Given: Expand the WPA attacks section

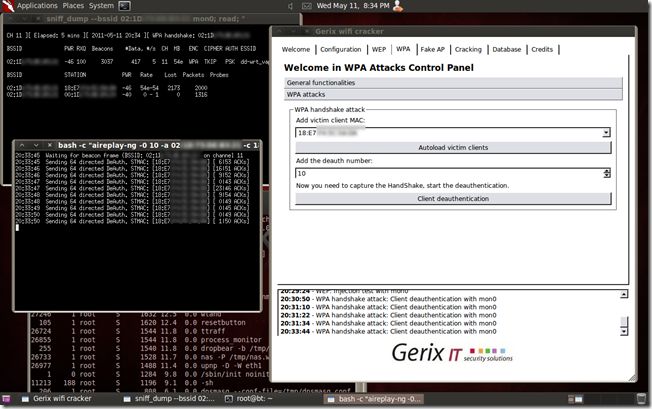Looking at the screenshot, I should click(453, 94).
